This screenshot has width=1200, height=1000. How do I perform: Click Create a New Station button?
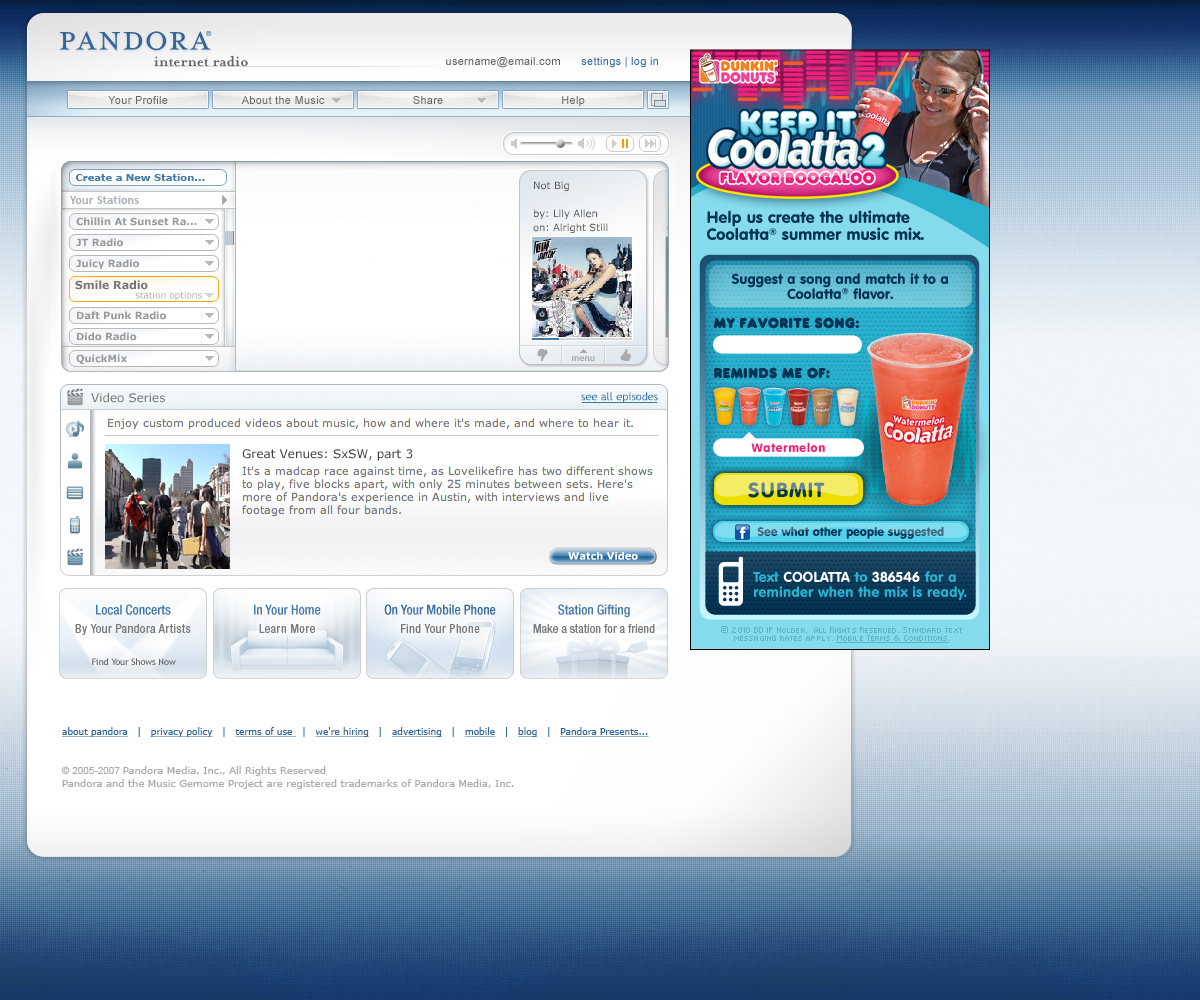click(148, 178)
